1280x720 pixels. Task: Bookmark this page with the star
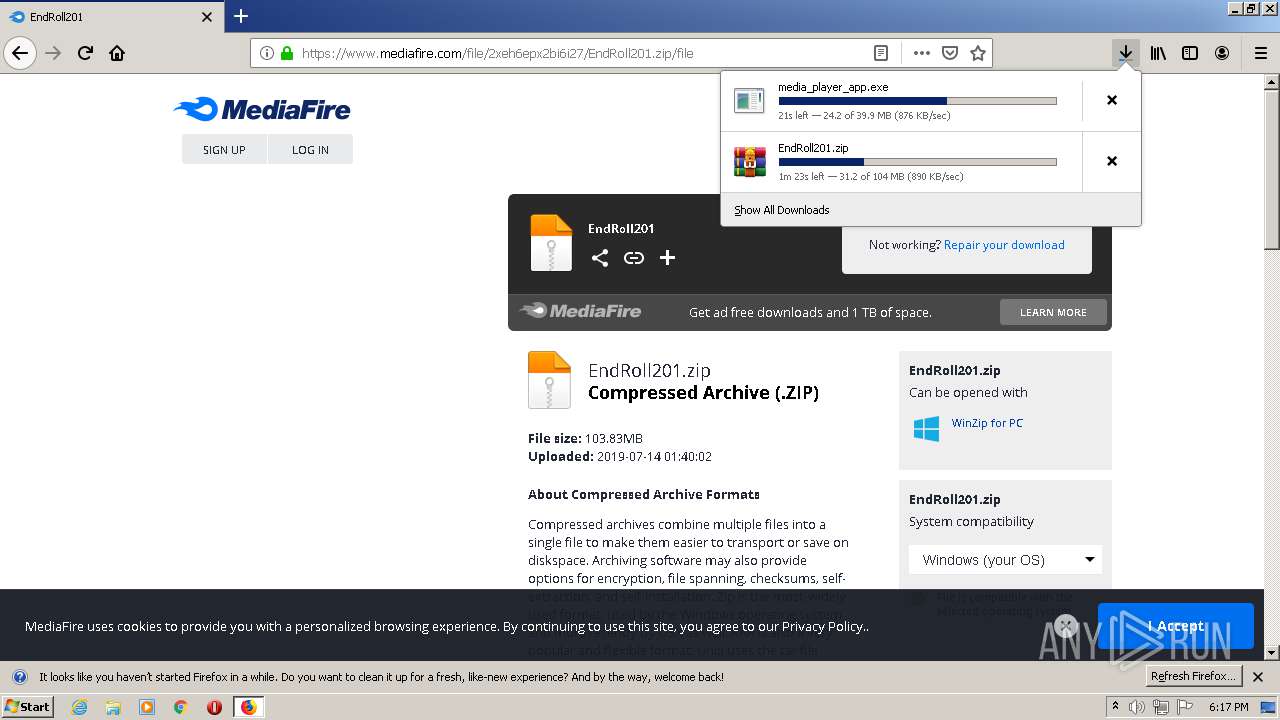tap(978, 53)
